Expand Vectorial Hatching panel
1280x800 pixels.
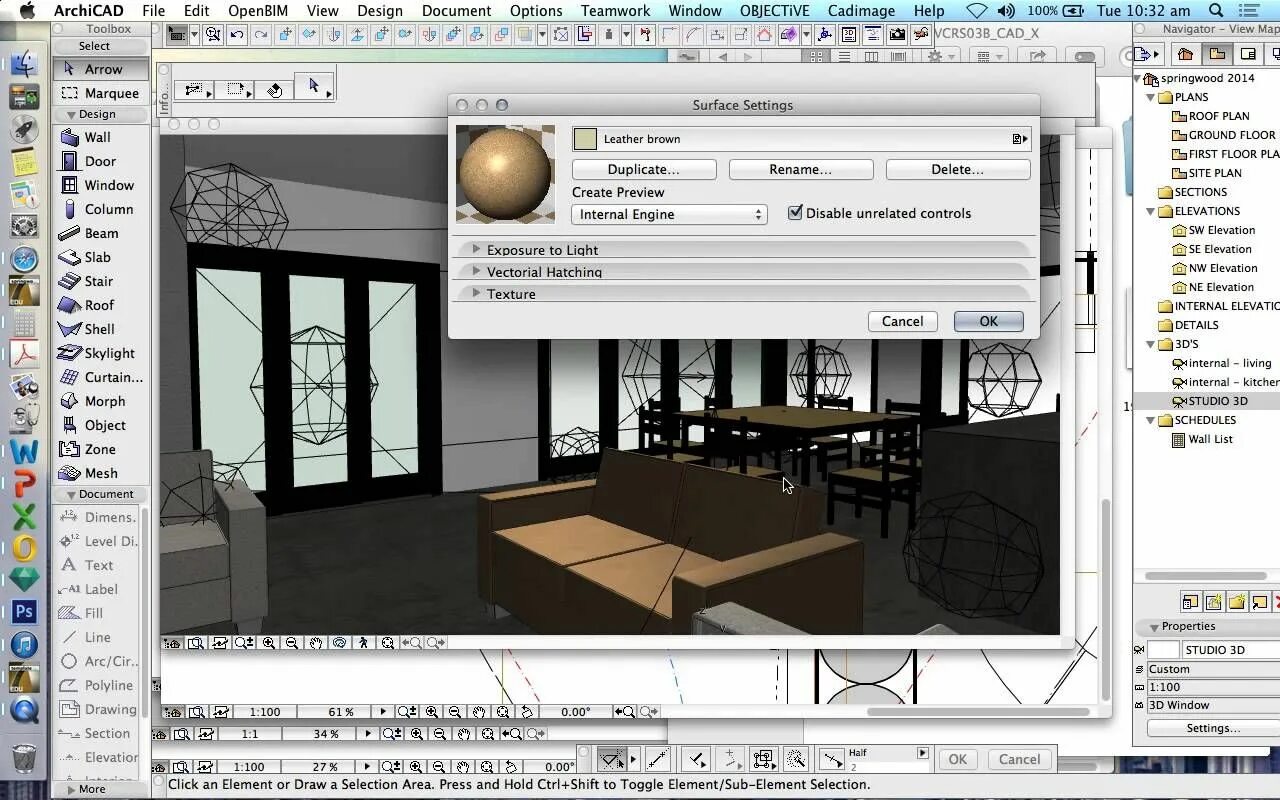click(x=477, y=271)
